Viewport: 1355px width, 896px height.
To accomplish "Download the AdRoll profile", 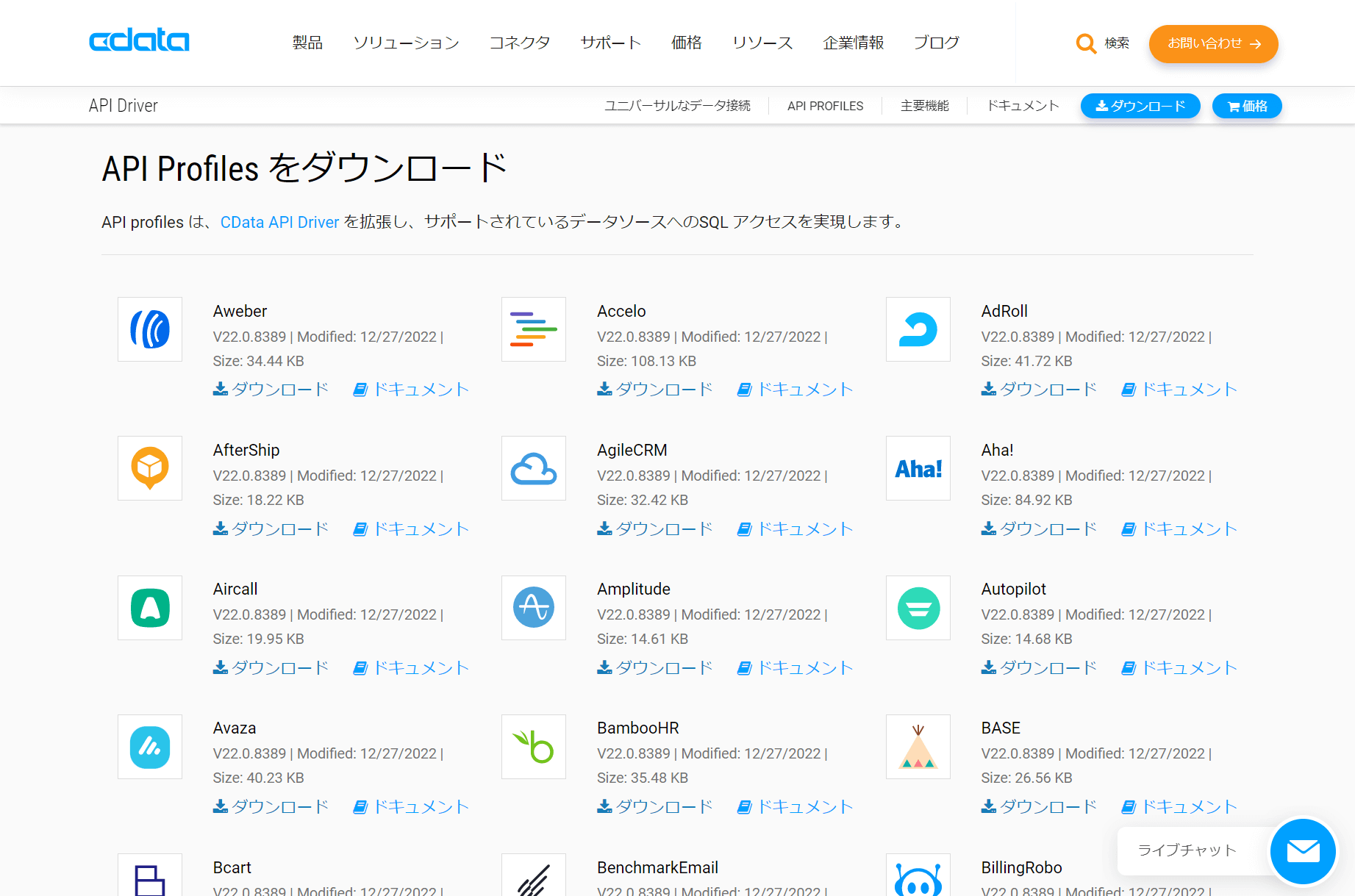I will (x=1039, y=389).
